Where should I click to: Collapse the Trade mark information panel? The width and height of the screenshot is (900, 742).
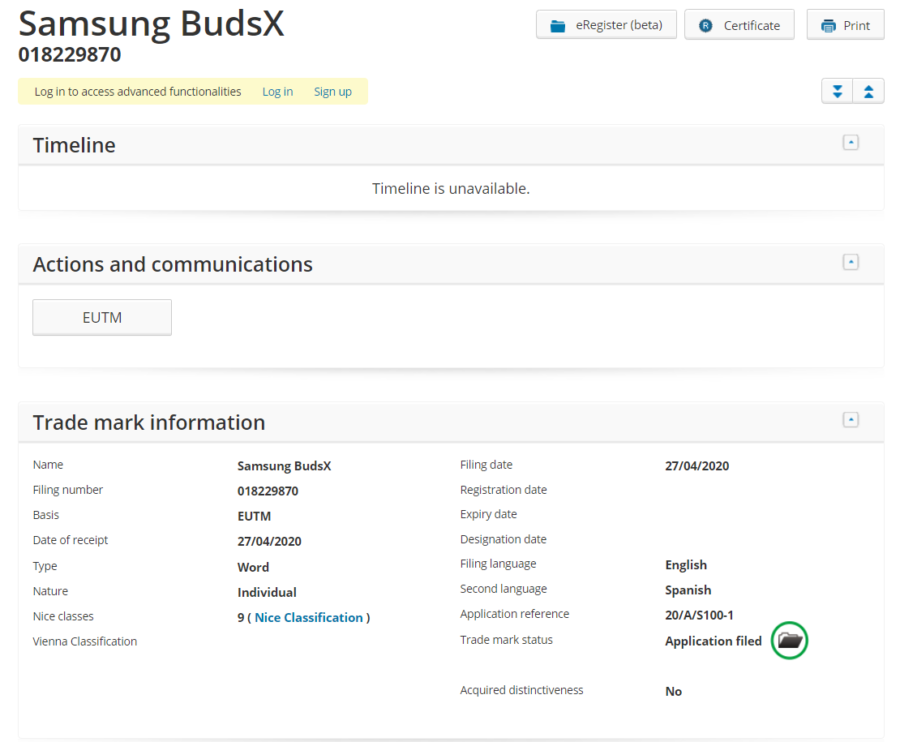tap(851, 420)
